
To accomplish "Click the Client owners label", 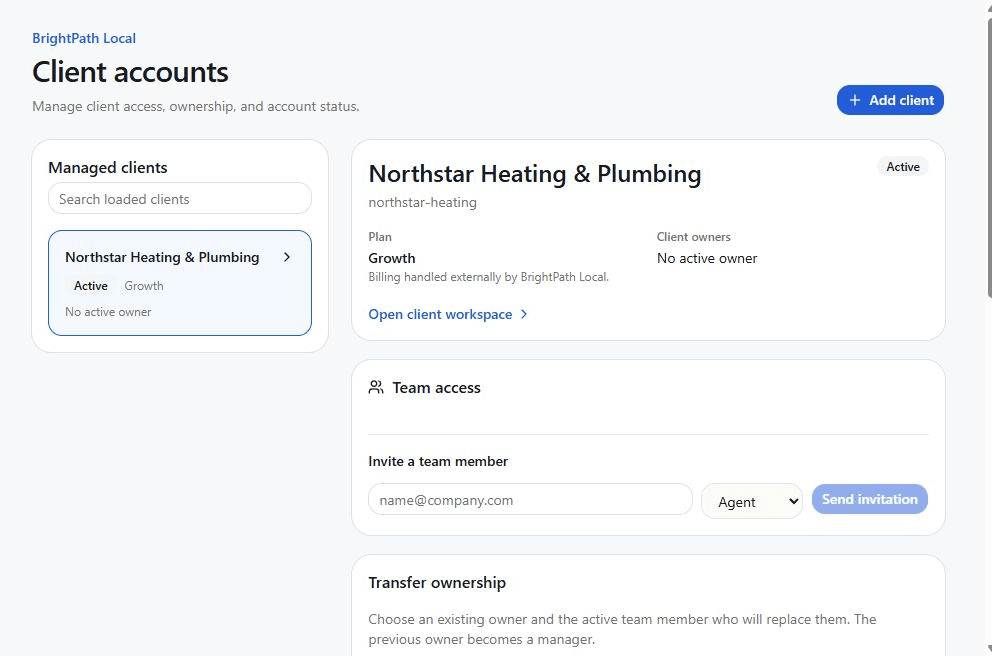I will (x=693, y=237).
